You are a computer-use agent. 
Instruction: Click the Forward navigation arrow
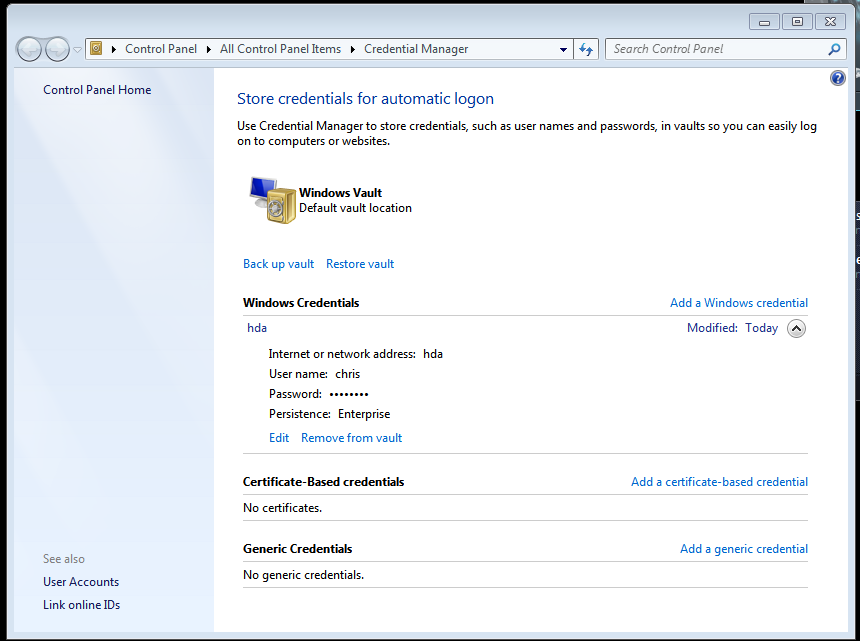click(x=57, y=49)
